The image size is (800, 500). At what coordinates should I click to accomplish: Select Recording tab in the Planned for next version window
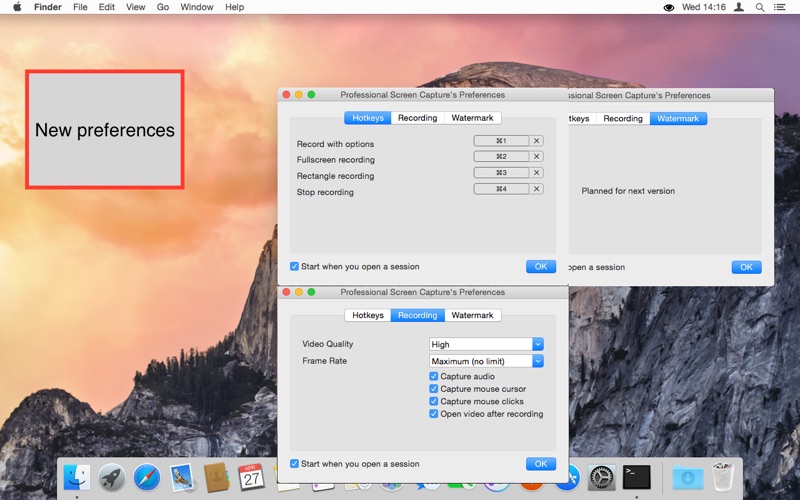[x=623, y=118]
